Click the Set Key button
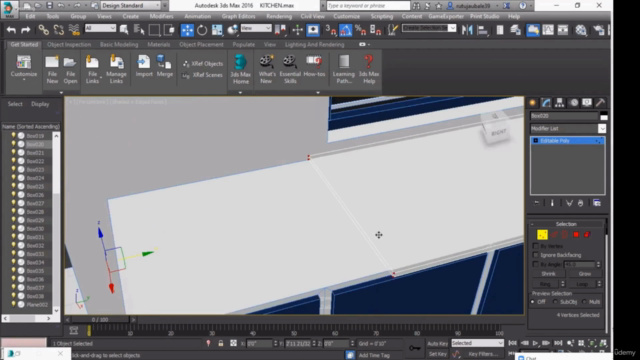The width and height of the screenshot is (640, 360). point(438,354)
